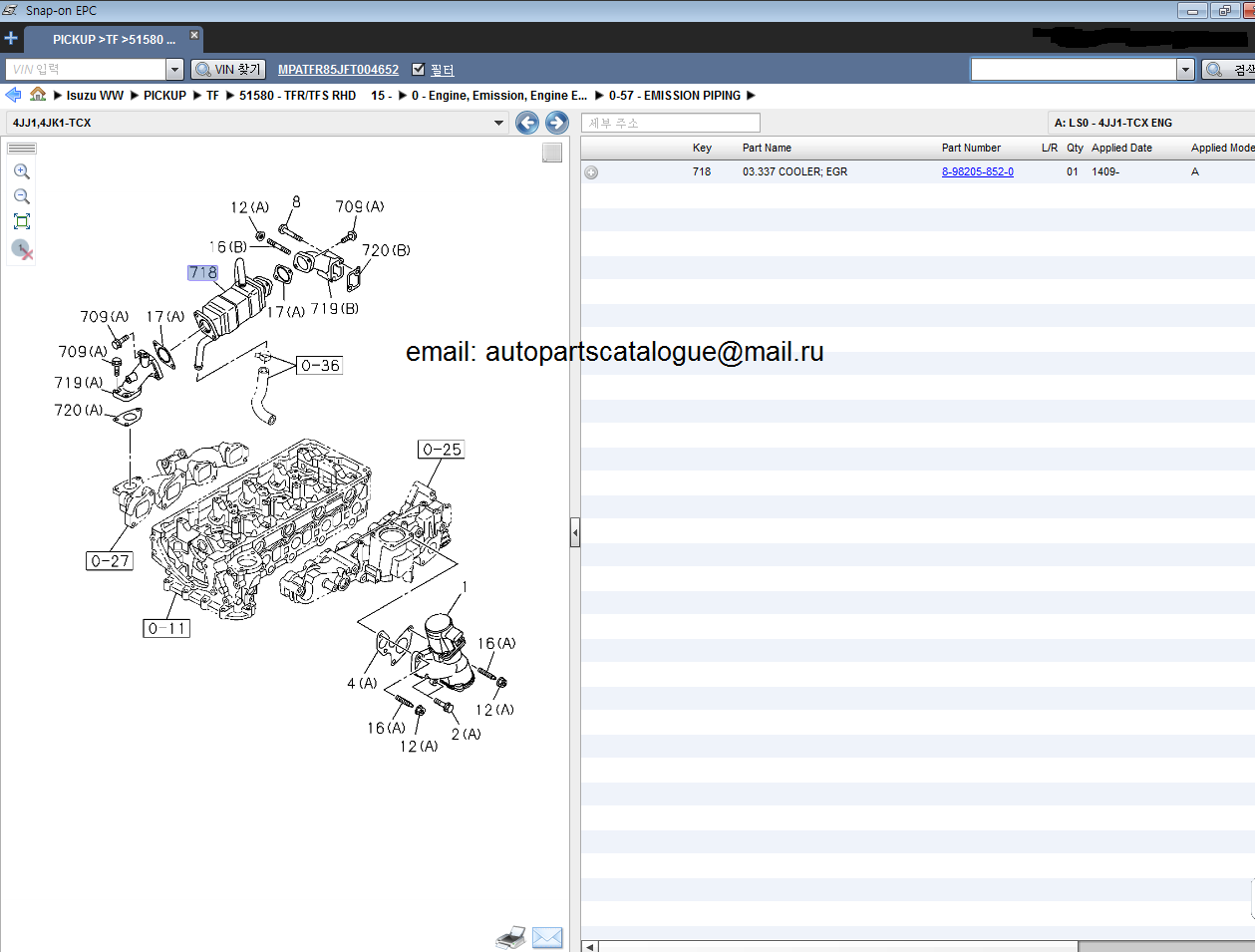Click the 세부 주소 detail address field
1255x952 pixels.
pos(670,123)
